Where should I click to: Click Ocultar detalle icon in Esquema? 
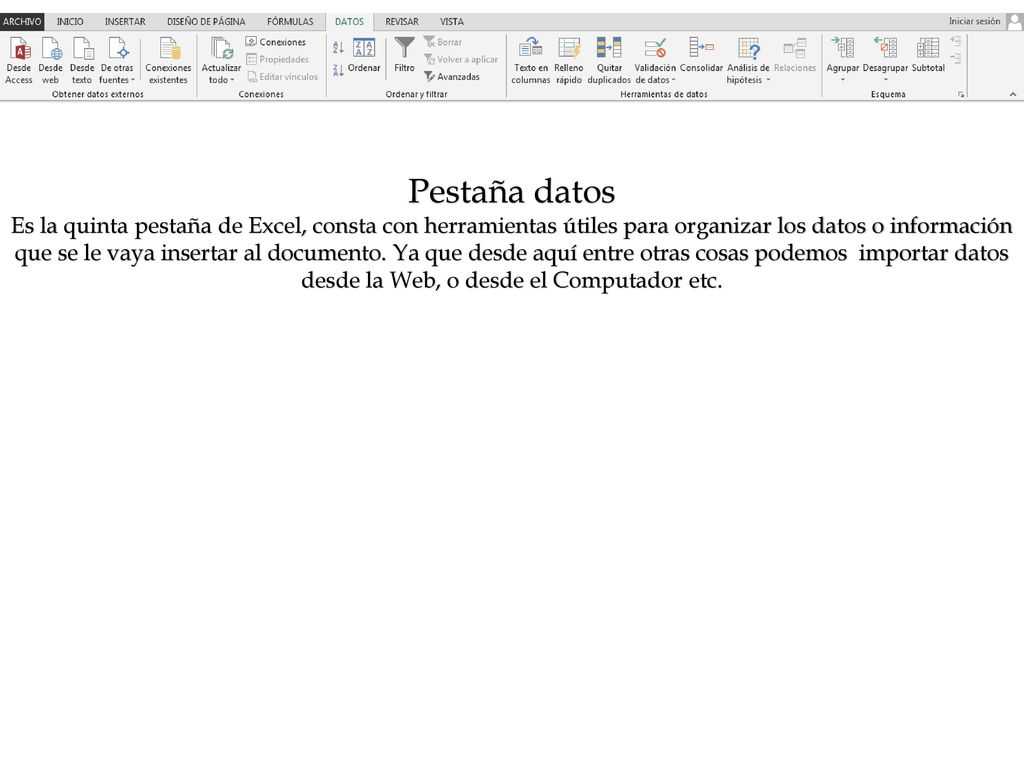pos(955,59)
